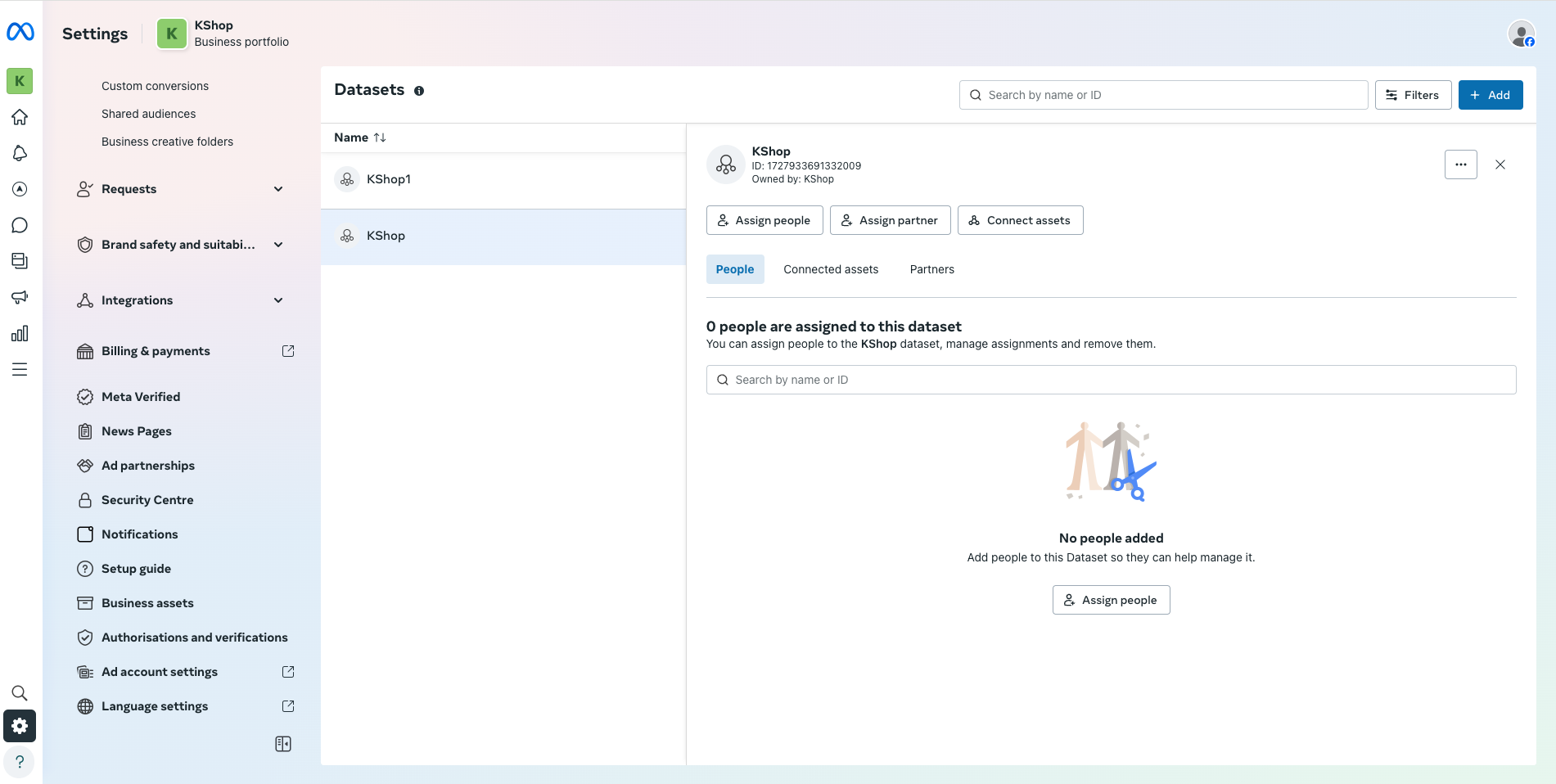Image resolution: width=1556 pixels, height=784 pixels.
Task: Click the KShop Business portfolio switcher
Action: [223, 34]
